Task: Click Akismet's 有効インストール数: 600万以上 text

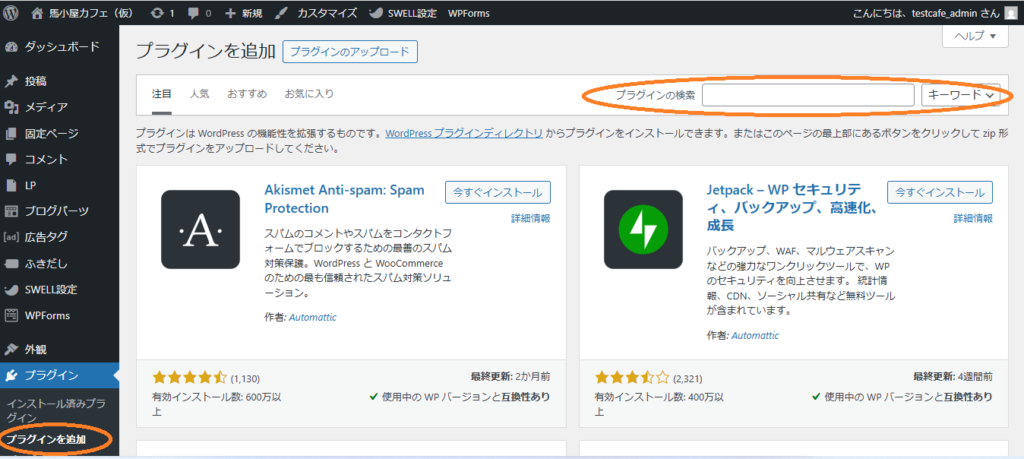Action: pyautogui.click(x=216, y=404)
